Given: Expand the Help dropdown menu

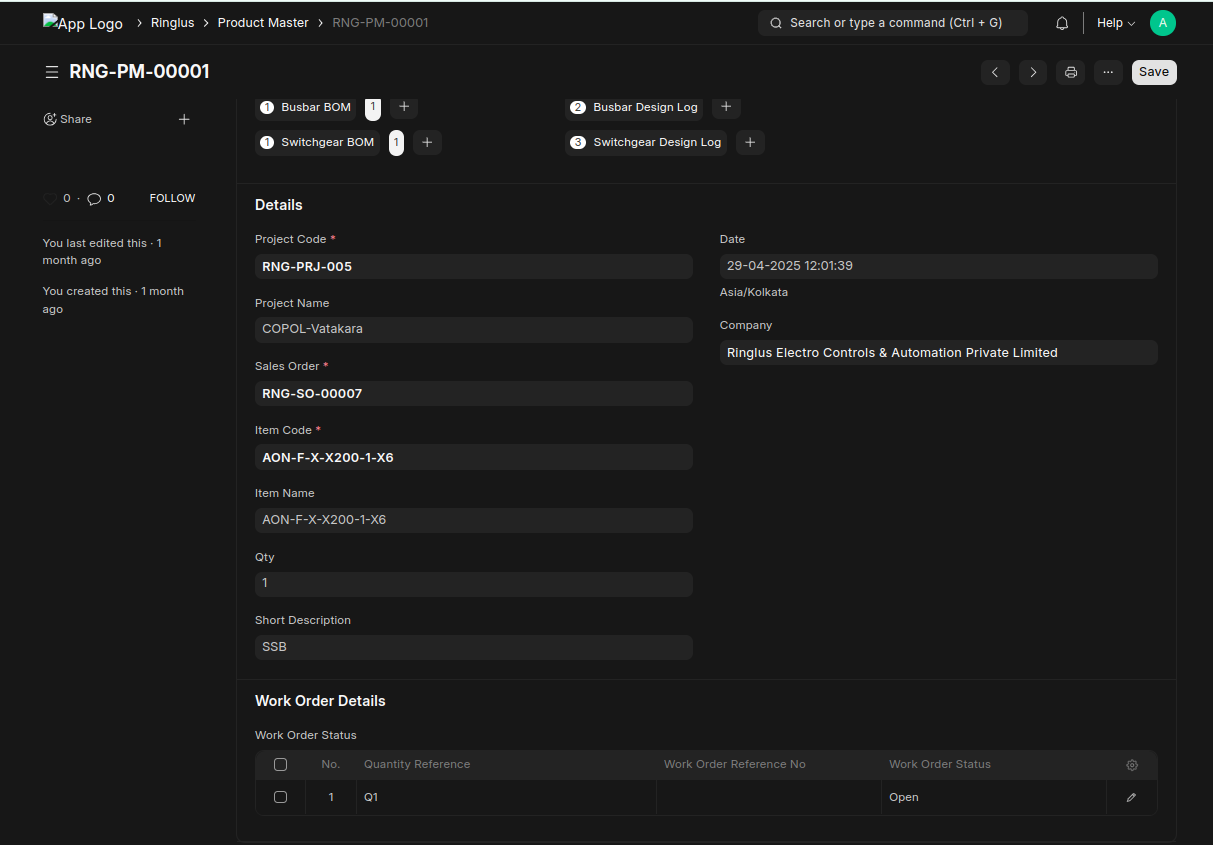Looking at the screenshot, I should pos(1115,23).
